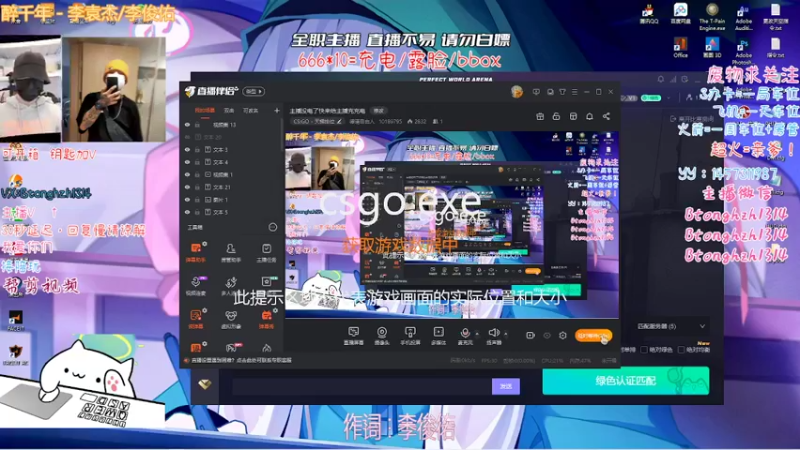The height and width of the screenshot is (450, 800).
Task: Open status dropdown arrow in background window header
Action: click(669, 97)
